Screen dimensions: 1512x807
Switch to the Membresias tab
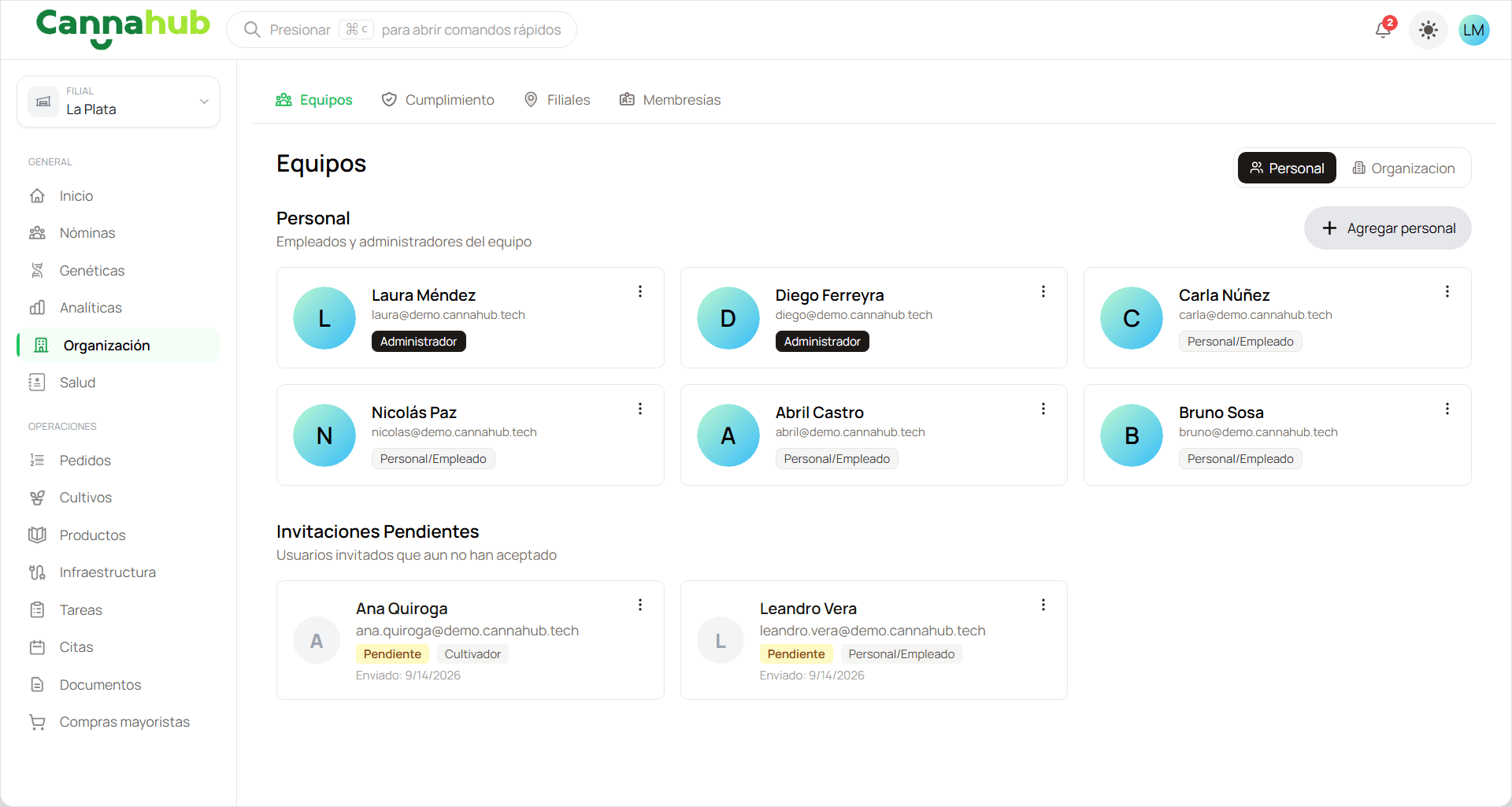(670, 100)
